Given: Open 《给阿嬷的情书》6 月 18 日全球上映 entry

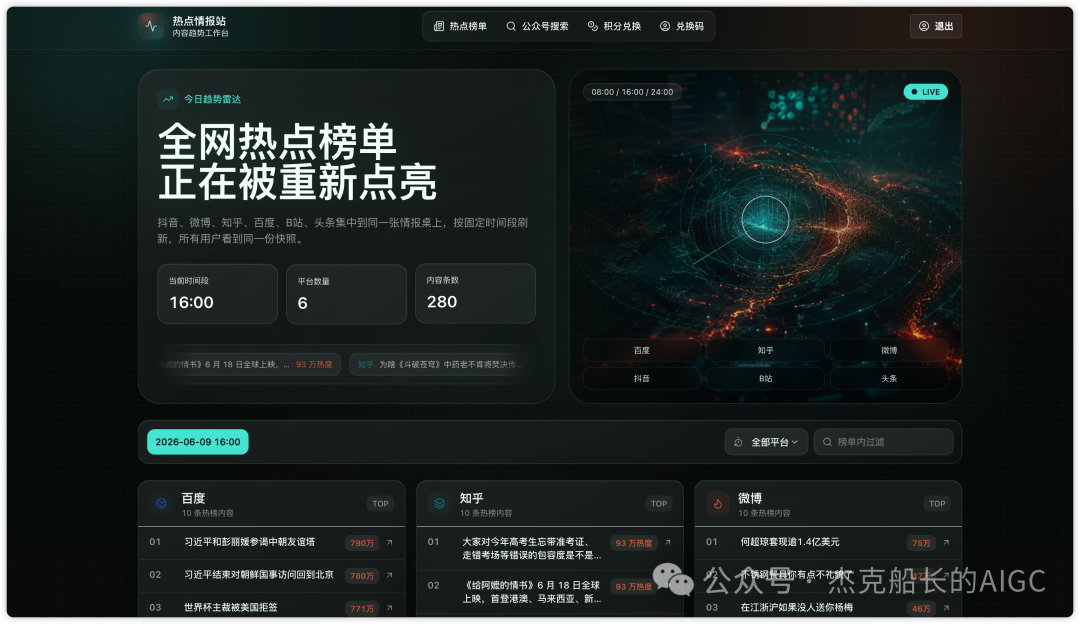Looking at the screenshot, I should pyautogui.click(x=531, y=592).
